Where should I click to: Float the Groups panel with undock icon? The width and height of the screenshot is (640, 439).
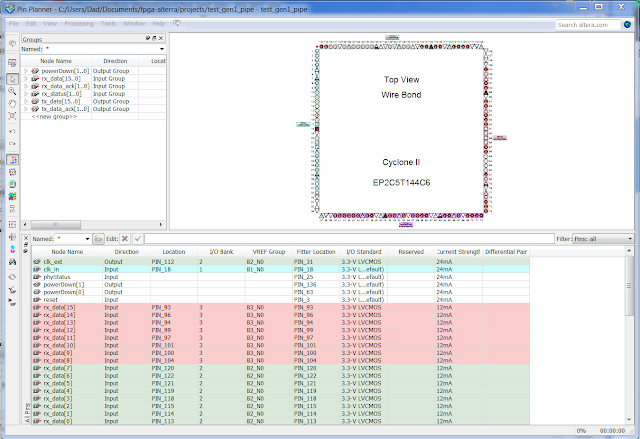(154, 38)
